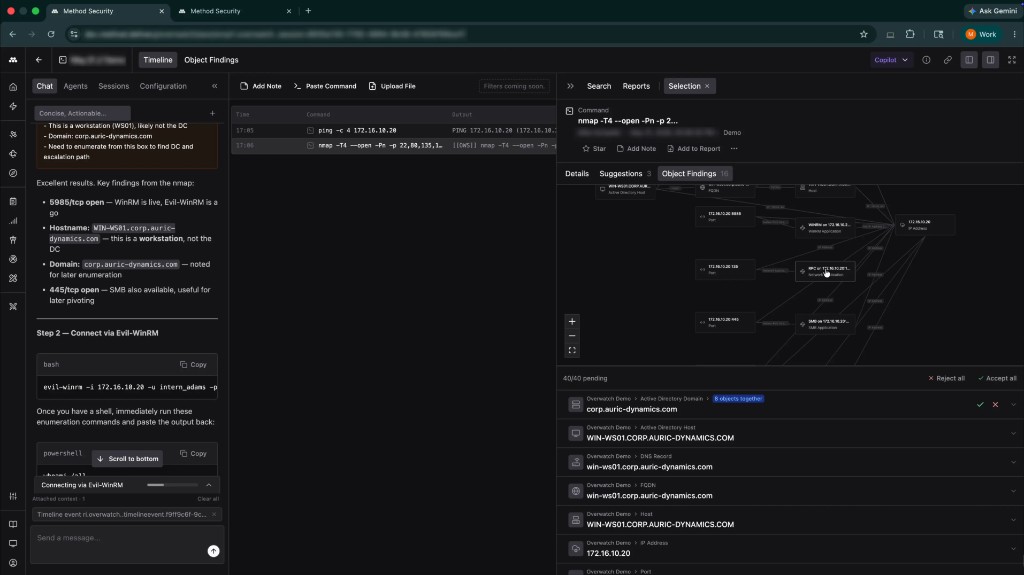
Task: Open the book docs icon in sidebar
Action: pos(13,524)
